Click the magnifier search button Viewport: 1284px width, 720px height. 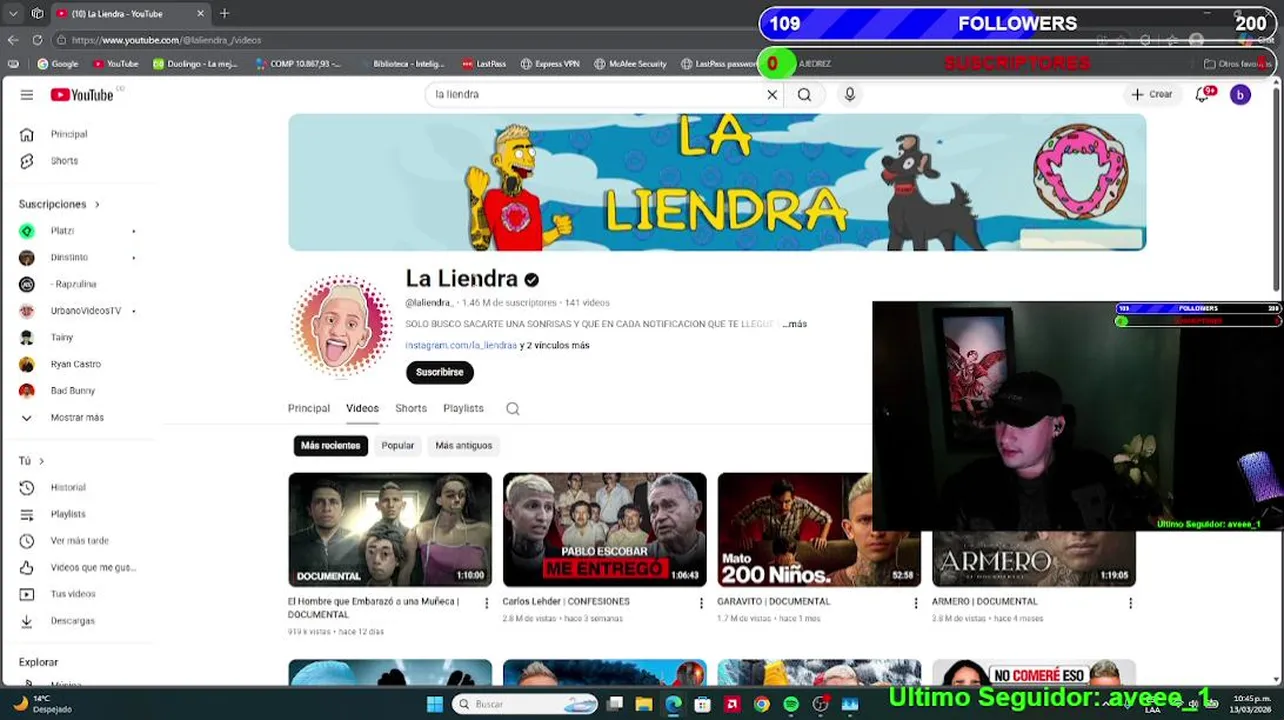[804, 95]
